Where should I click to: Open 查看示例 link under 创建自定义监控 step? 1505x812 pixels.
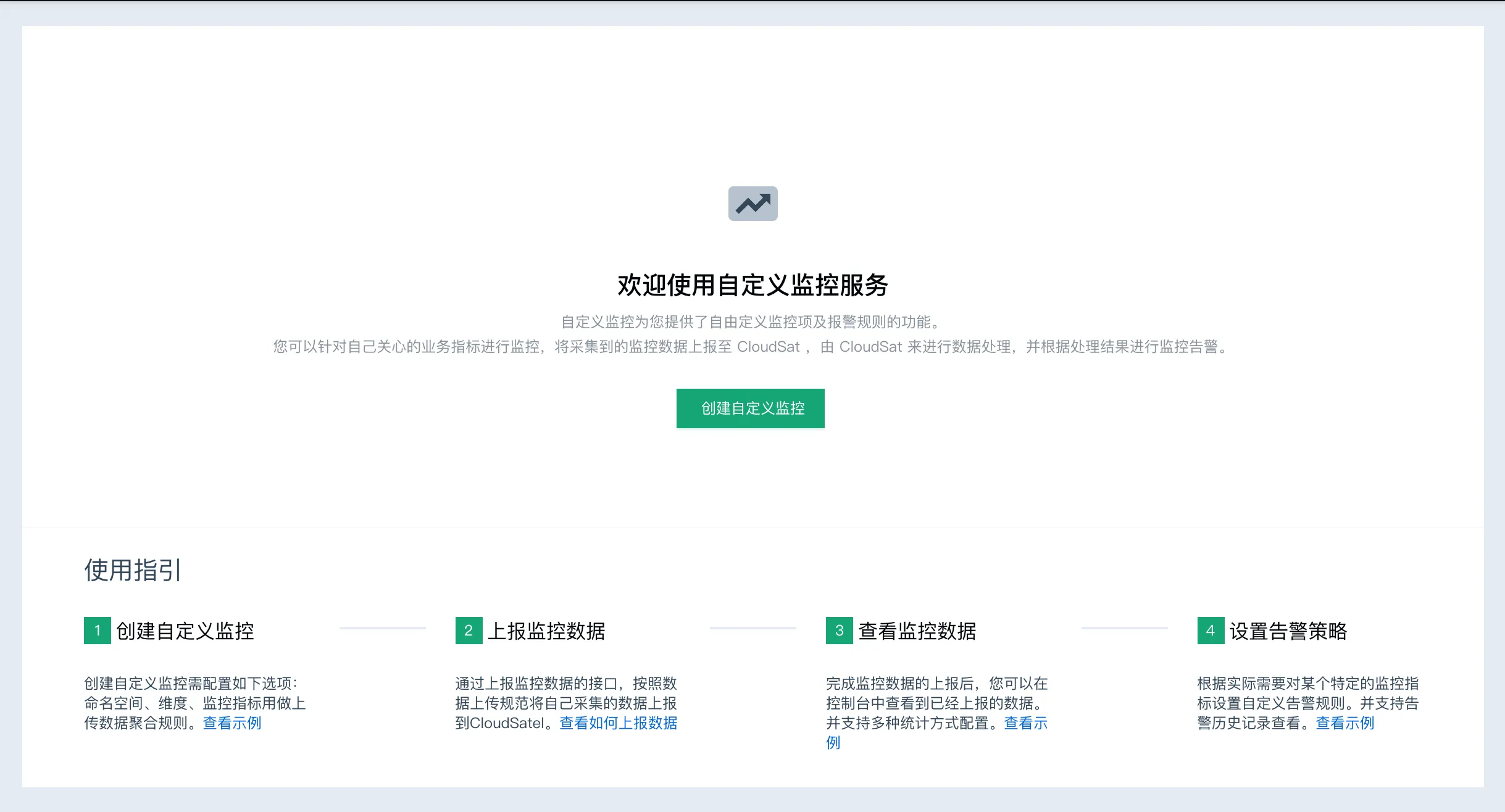[x=232, y=723]
